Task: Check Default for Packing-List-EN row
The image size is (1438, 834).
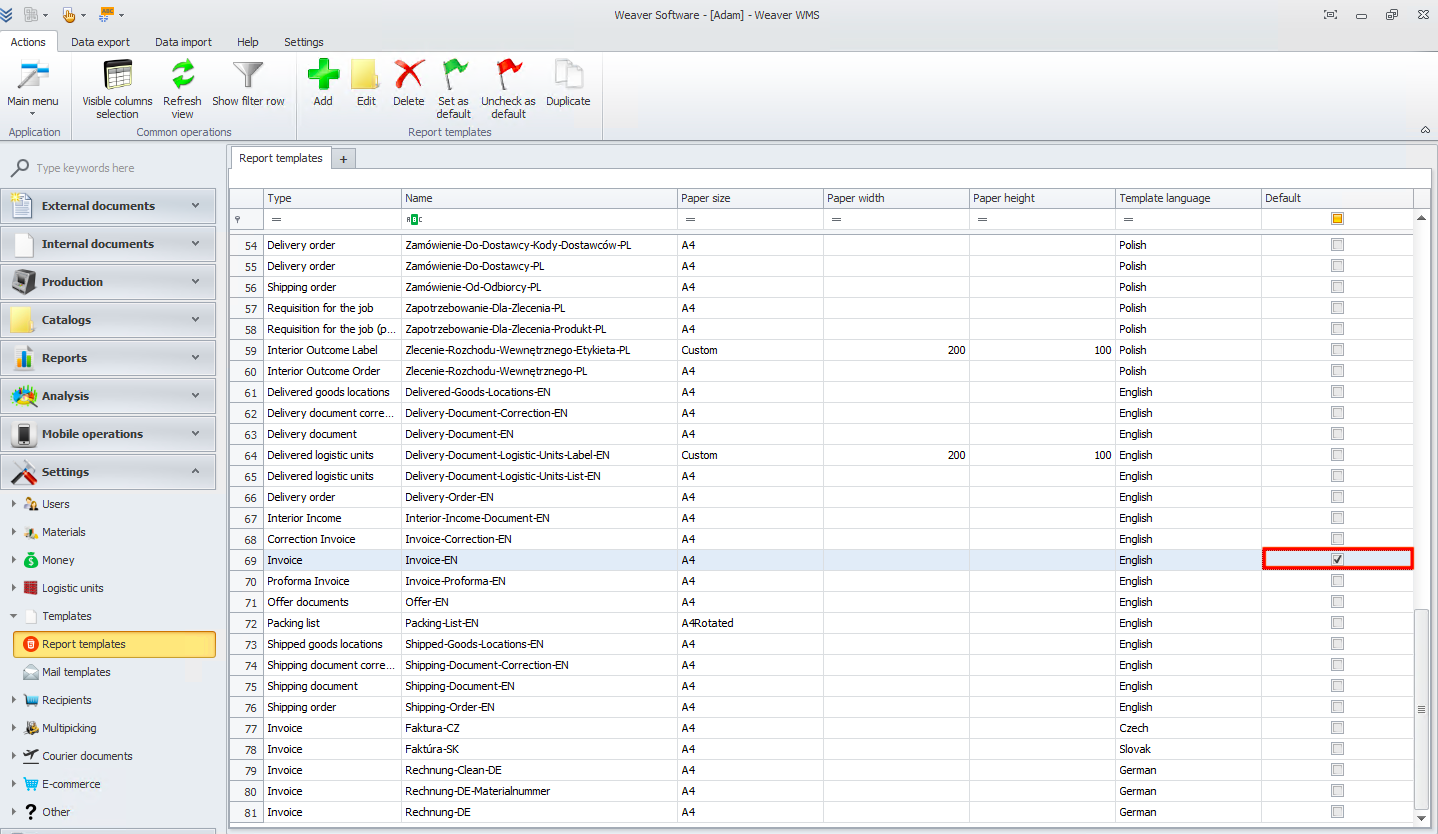Action: (x=1337, y=623)
